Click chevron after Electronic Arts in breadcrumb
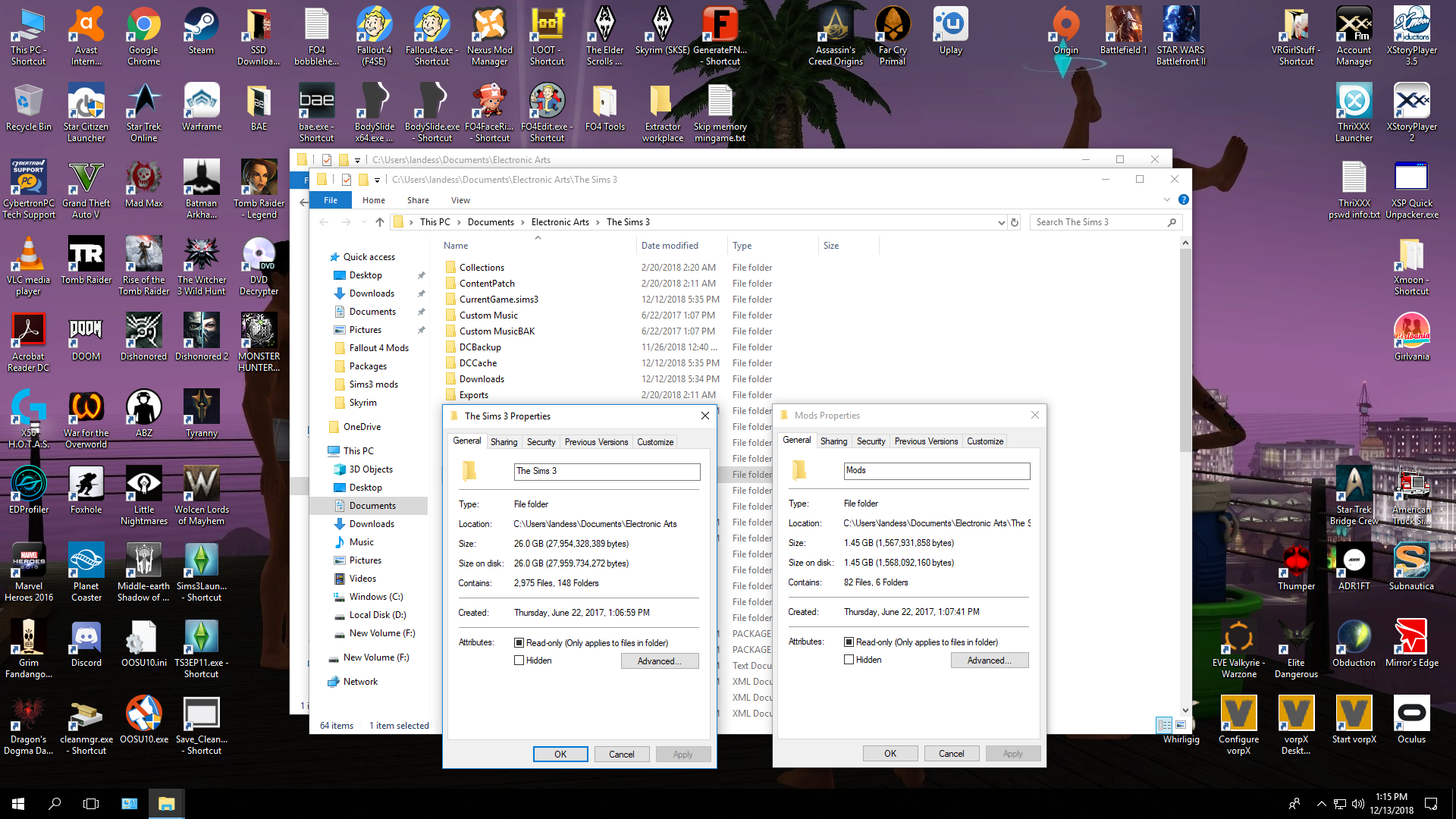The width and height of the screenshot is (1456, 819). (x=598, y=222)
